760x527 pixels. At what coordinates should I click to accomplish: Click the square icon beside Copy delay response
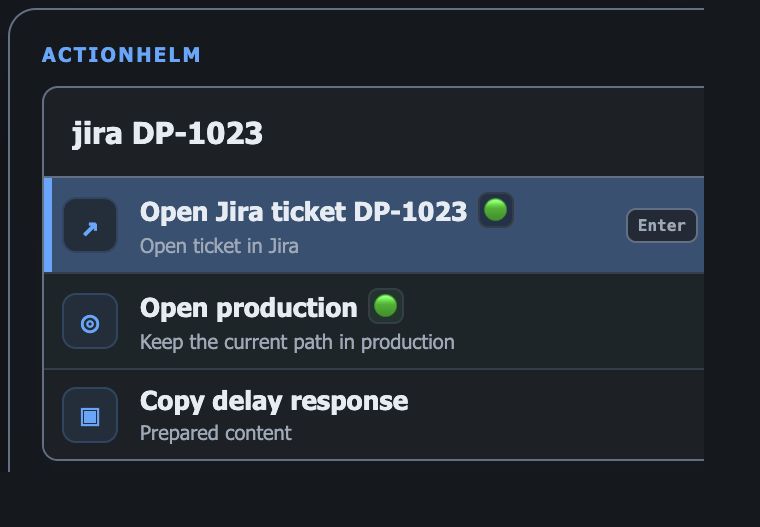tap(90, 415)
